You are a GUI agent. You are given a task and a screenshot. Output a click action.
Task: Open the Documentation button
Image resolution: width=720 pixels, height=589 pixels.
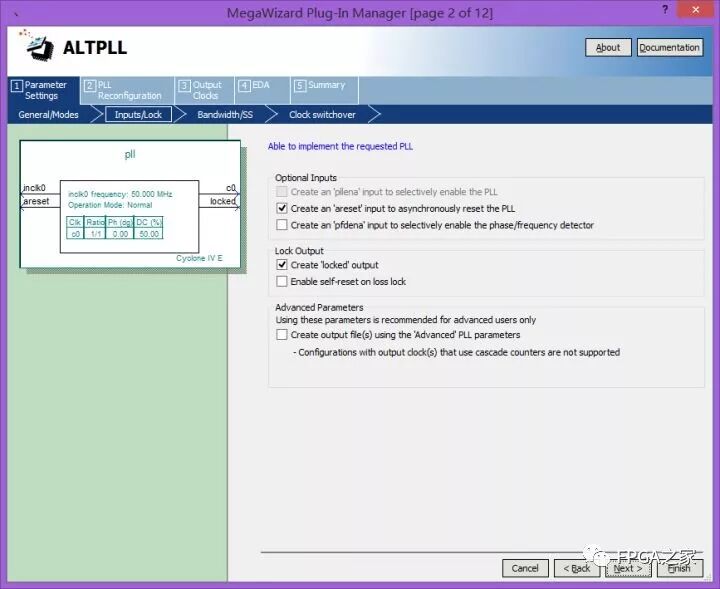[x=669, y=48]
